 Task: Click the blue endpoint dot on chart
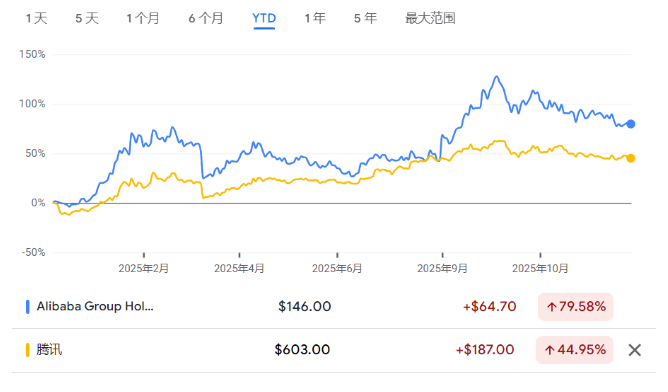631,124
